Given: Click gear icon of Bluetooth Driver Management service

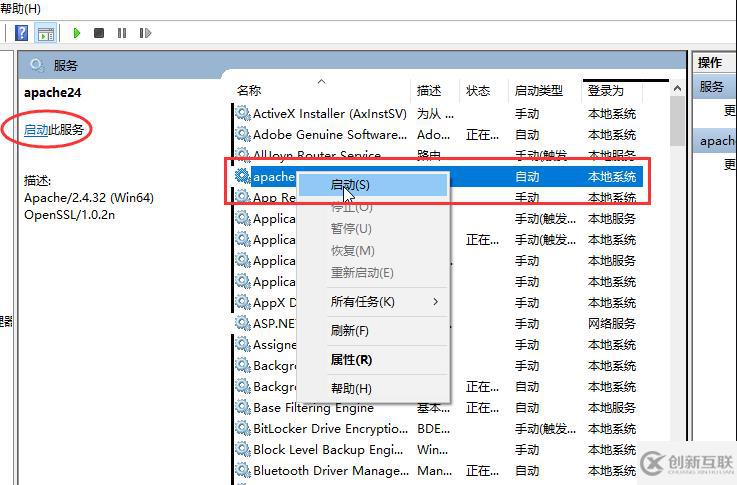Looking at the screenshot, I should [243, 470].
